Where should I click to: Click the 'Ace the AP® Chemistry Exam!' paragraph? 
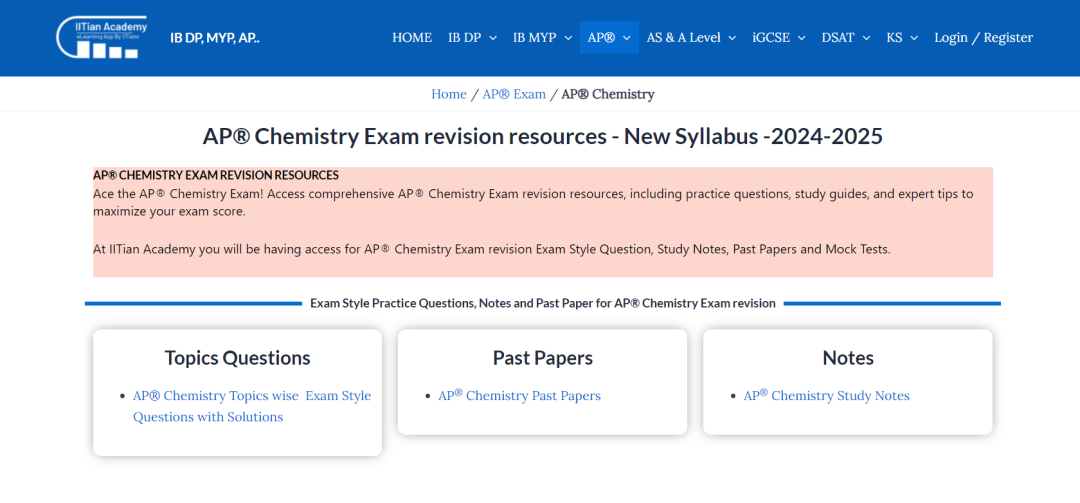point(533,203)
